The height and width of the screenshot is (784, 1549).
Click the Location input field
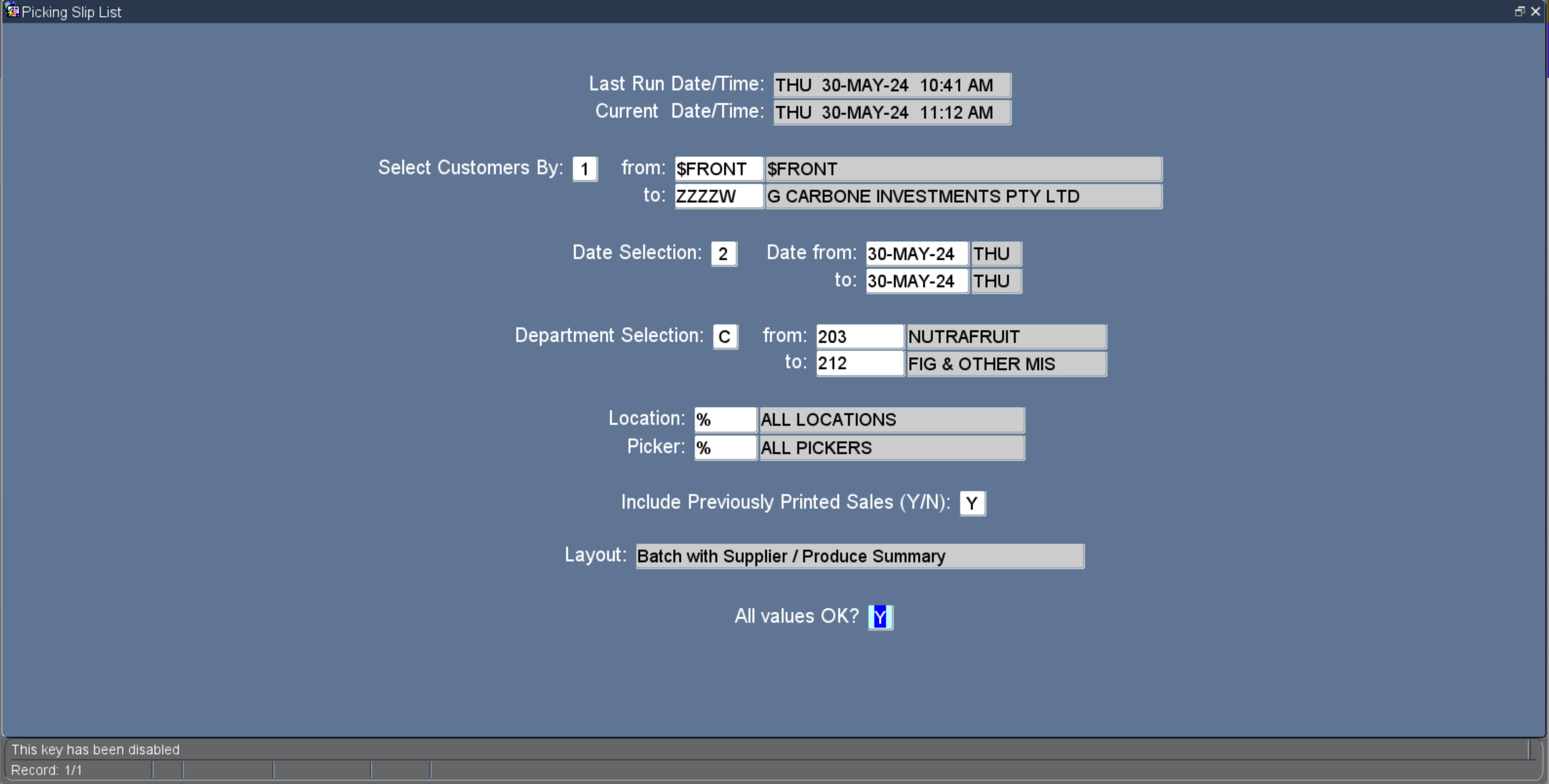click(724, 420)
